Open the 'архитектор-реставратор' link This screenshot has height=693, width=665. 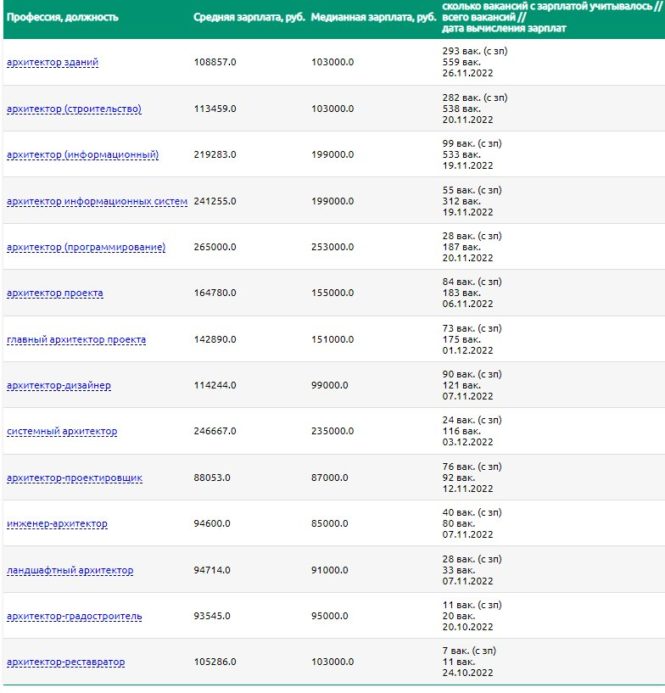pos(66,662)
